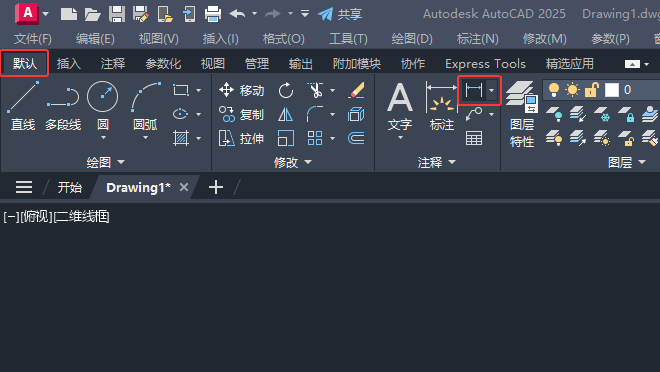Toggle layer on/off lightbulb
Screen dimensions: 660x372
point(554,90)
